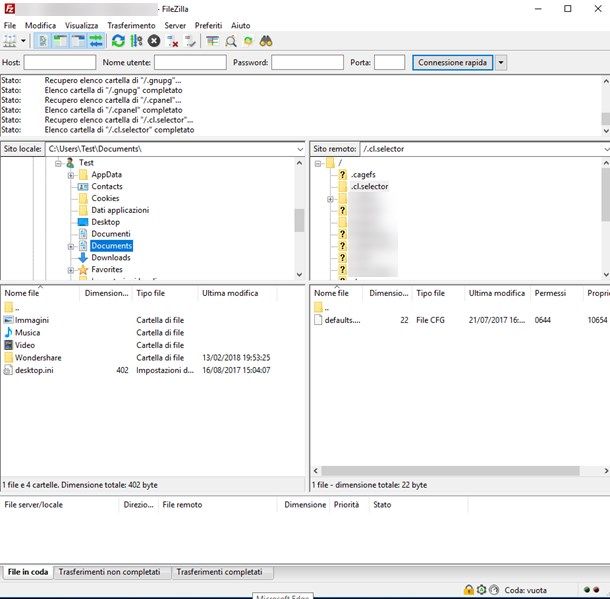
Task: Select the .cagefs remote folder
Action: pyautogui.click(x=363, y=175)
